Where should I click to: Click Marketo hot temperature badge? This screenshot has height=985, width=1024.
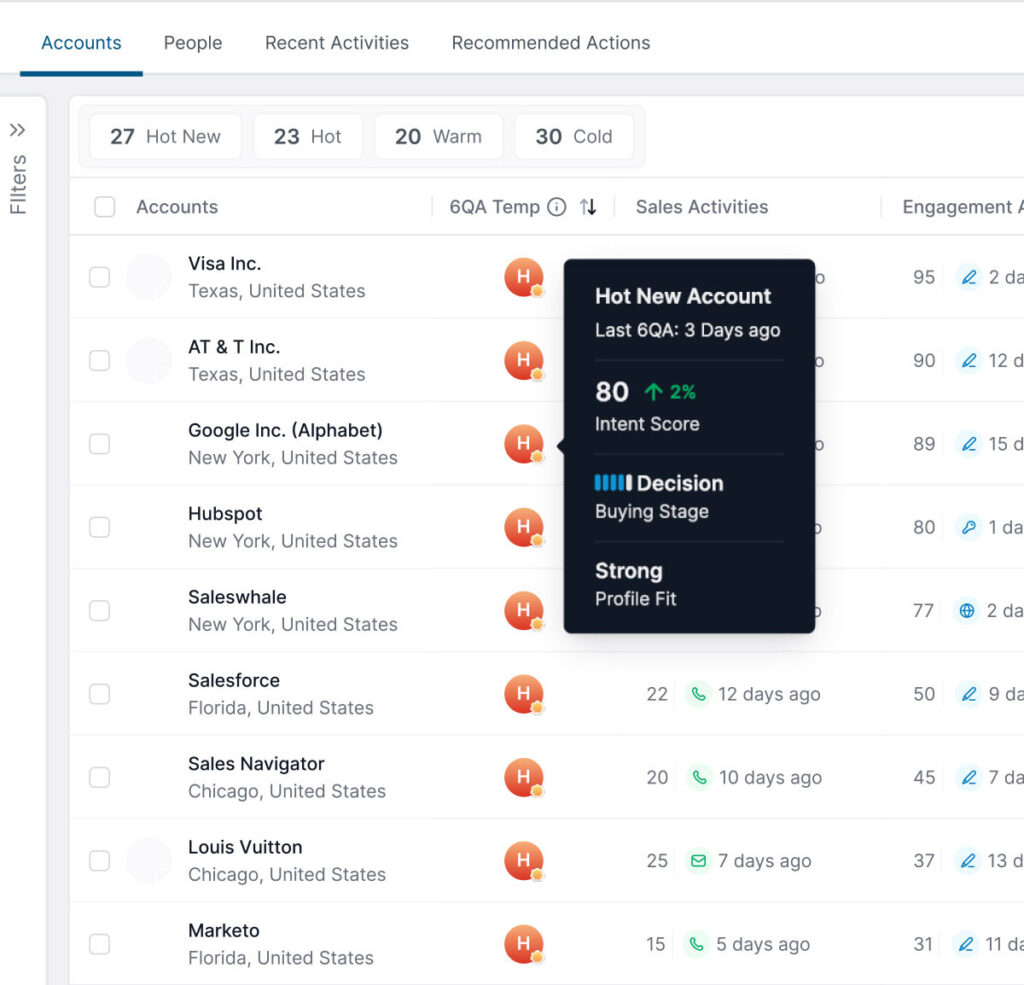tap(523, 944)
